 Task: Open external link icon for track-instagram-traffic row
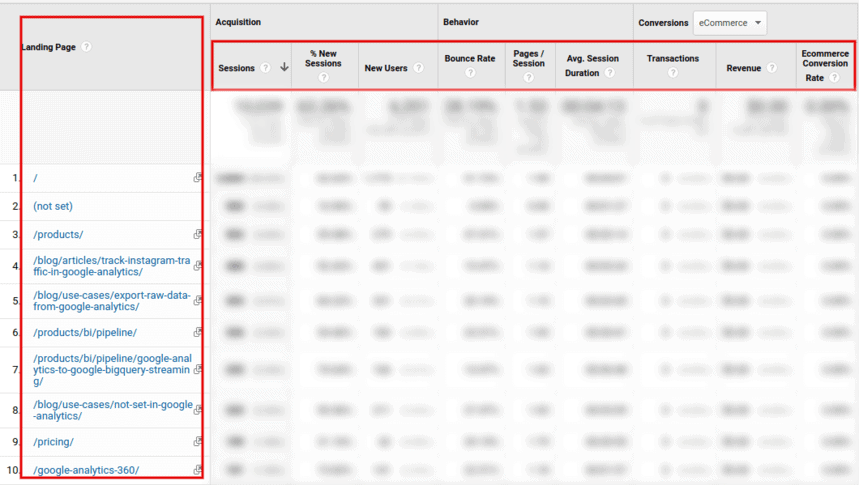(x=198, y=266)
